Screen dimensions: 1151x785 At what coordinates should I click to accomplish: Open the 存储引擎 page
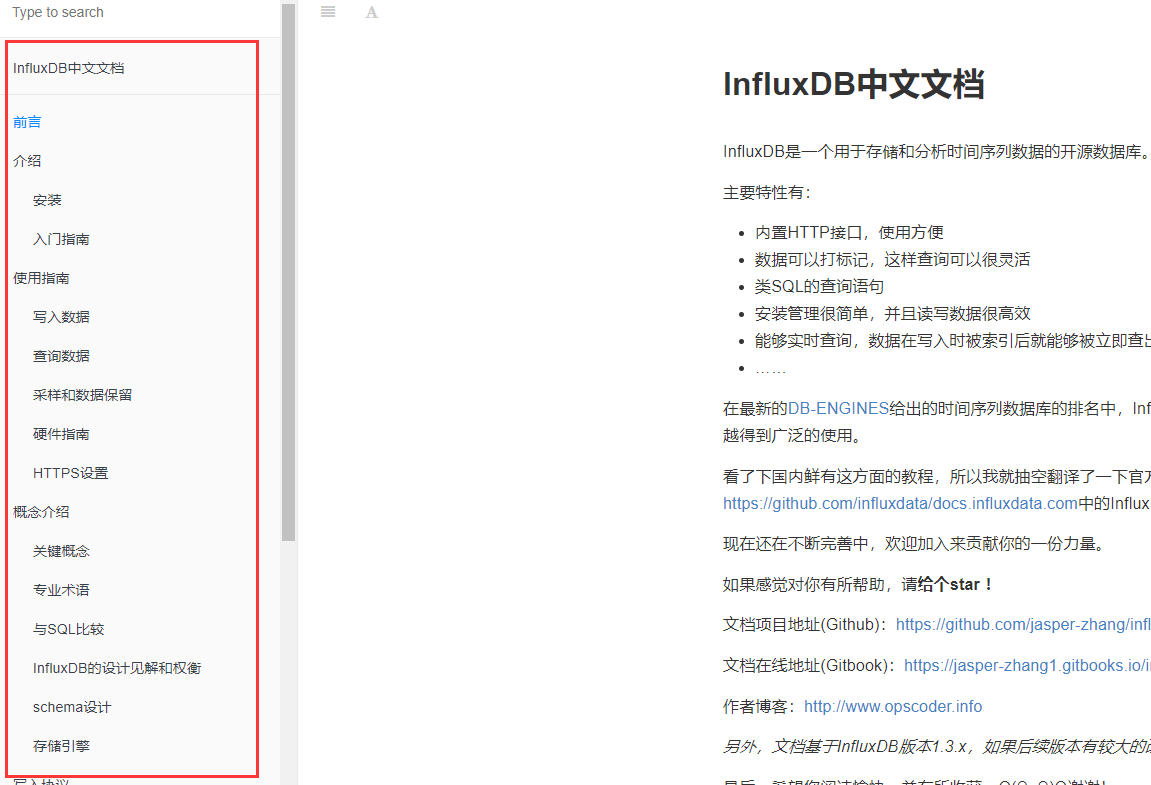tap(61, 745)
